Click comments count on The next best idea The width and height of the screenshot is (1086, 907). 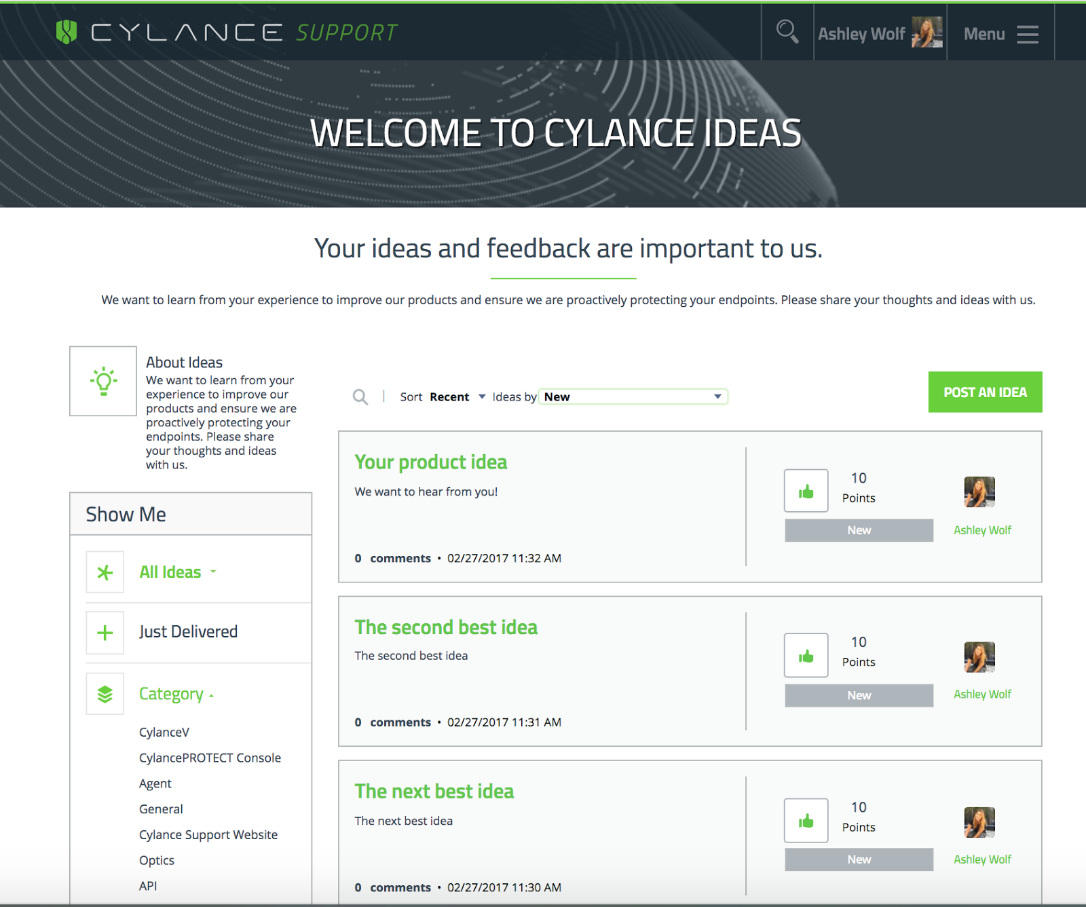(x=393, y=888)
